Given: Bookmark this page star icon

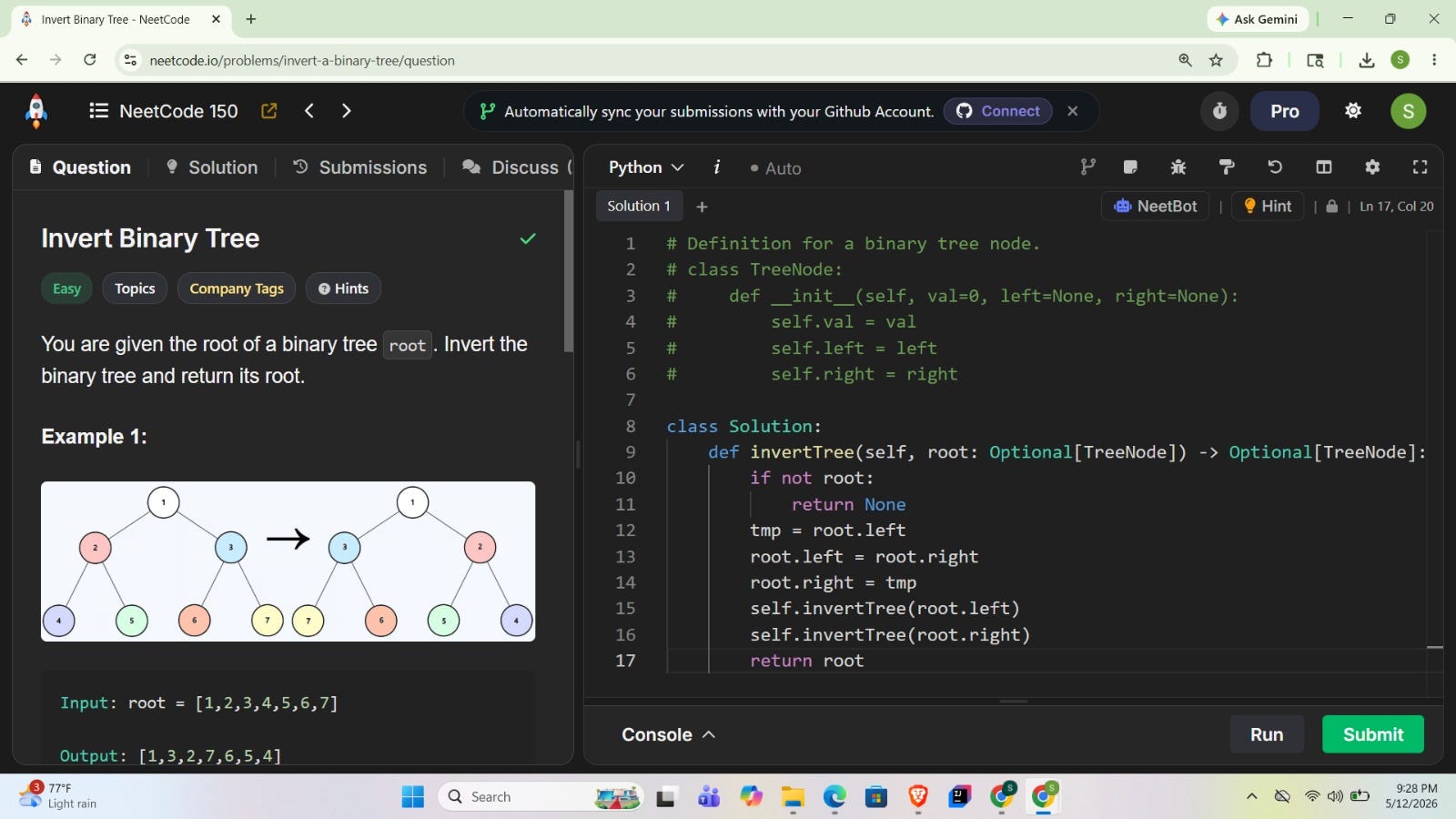Looking at the screenshot, I should [x=1216, y=60].
